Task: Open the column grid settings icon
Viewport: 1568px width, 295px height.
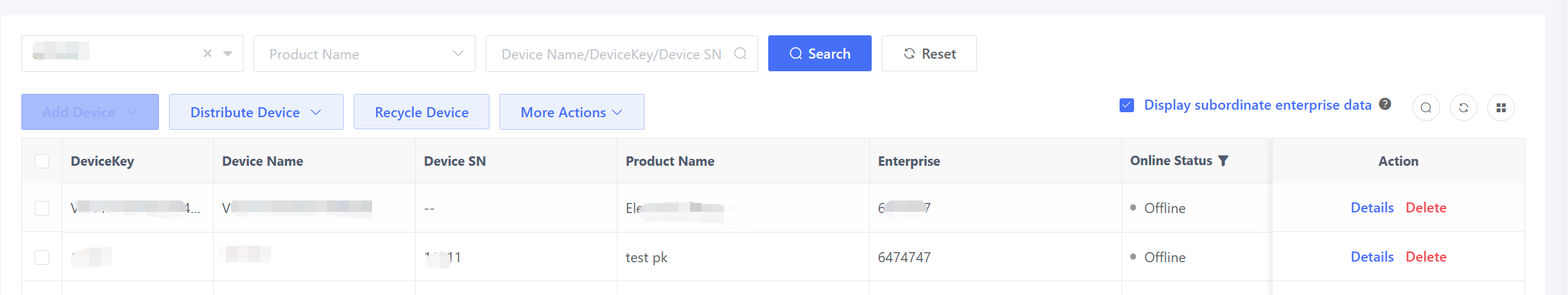Action: click(1501, 108)
